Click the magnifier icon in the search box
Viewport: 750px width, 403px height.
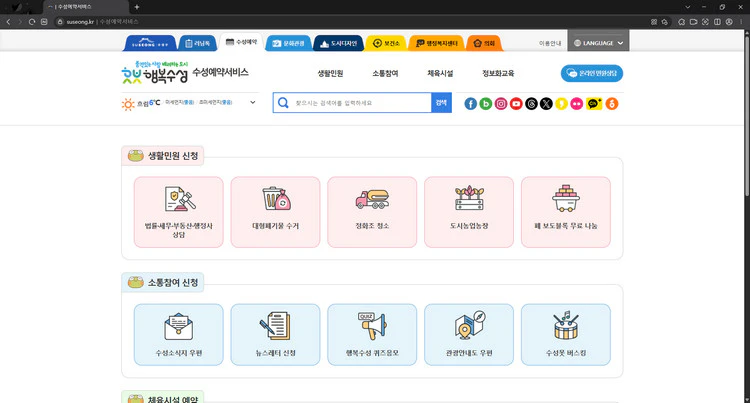(283, 103)
